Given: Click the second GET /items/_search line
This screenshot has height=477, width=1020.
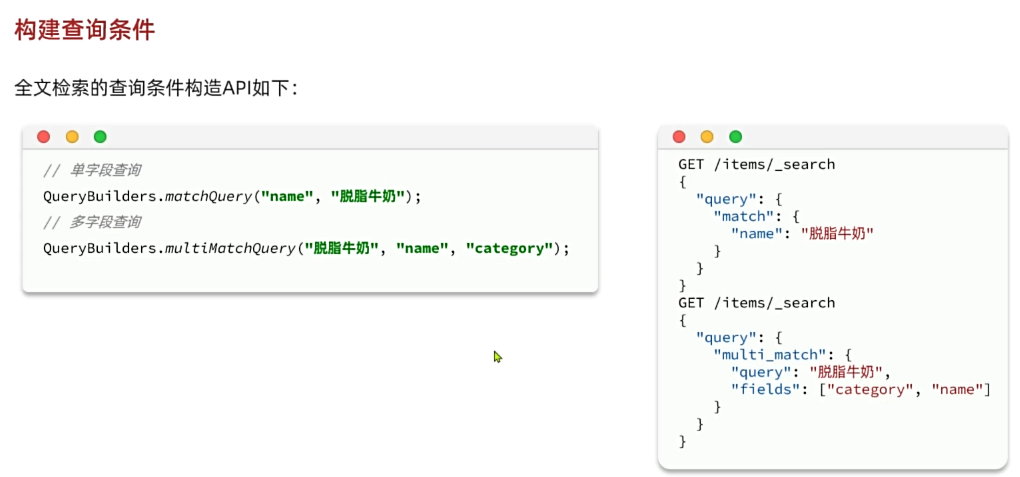Looking at the screenshot, I should pos(756,302).
